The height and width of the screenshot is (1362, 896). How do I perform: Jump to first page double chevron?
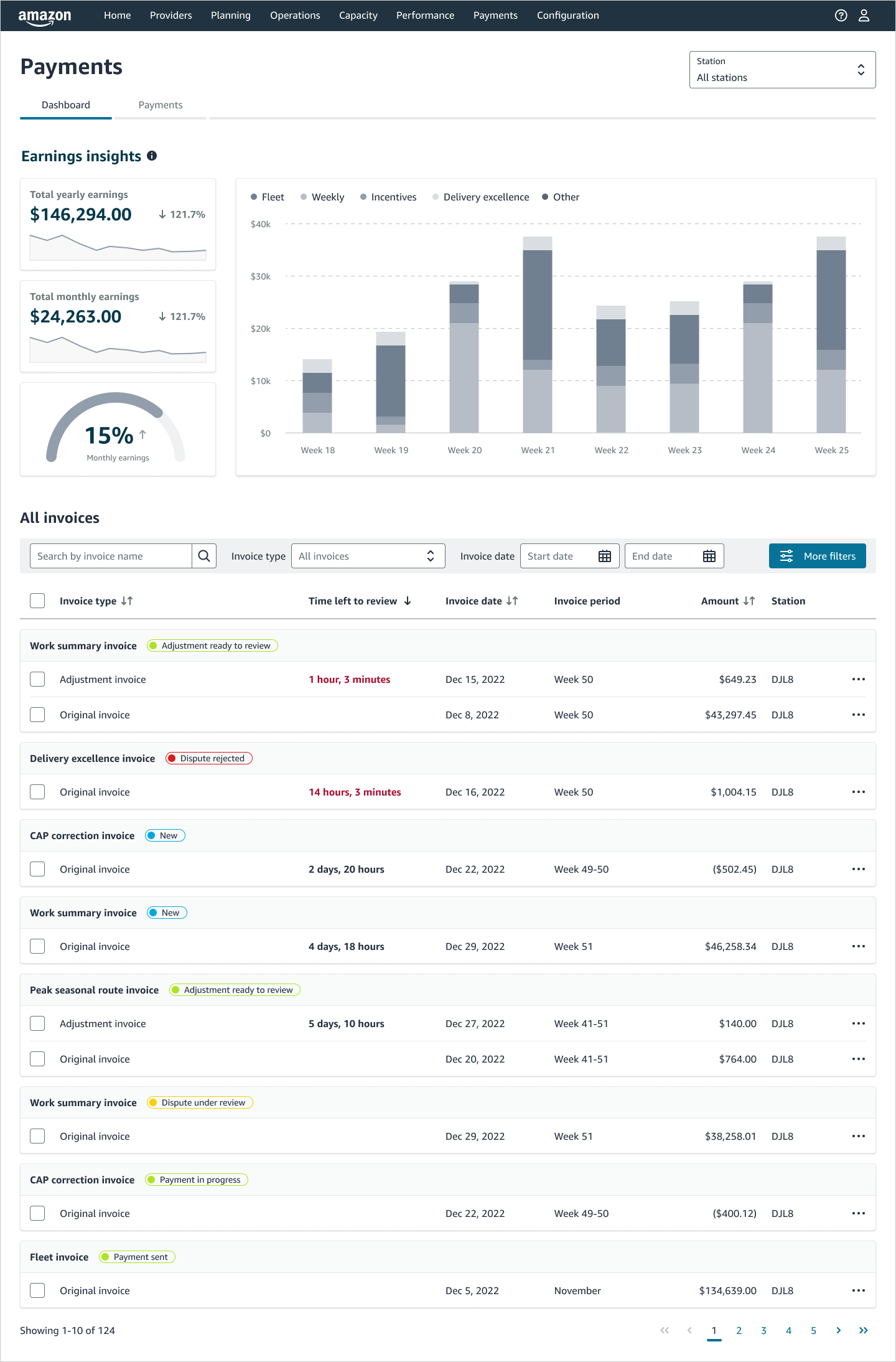tap(665, 1330)
